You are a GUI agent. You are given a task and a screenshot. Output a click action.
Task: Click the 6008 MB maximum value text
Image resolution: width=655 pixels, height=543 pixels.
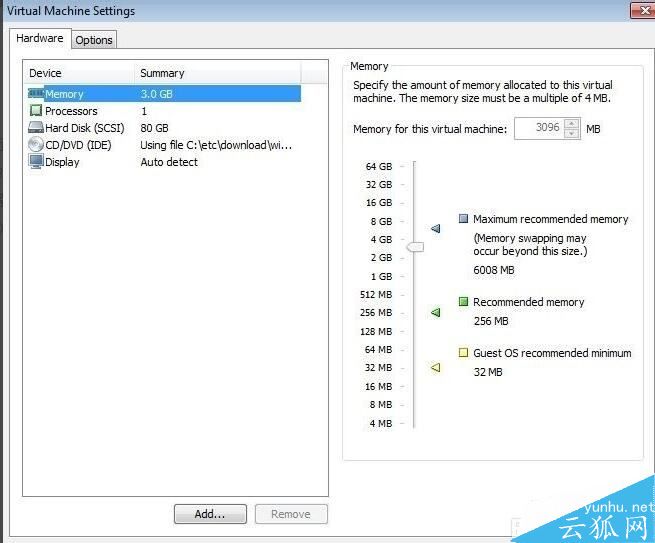coord(494,270)
